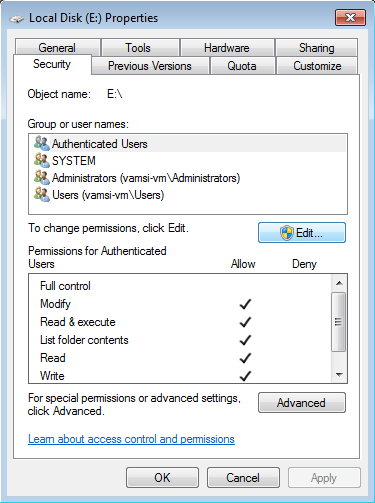Switch to the Hardware tab
This screenshot has height=503, width=375.
pos(227,47)
